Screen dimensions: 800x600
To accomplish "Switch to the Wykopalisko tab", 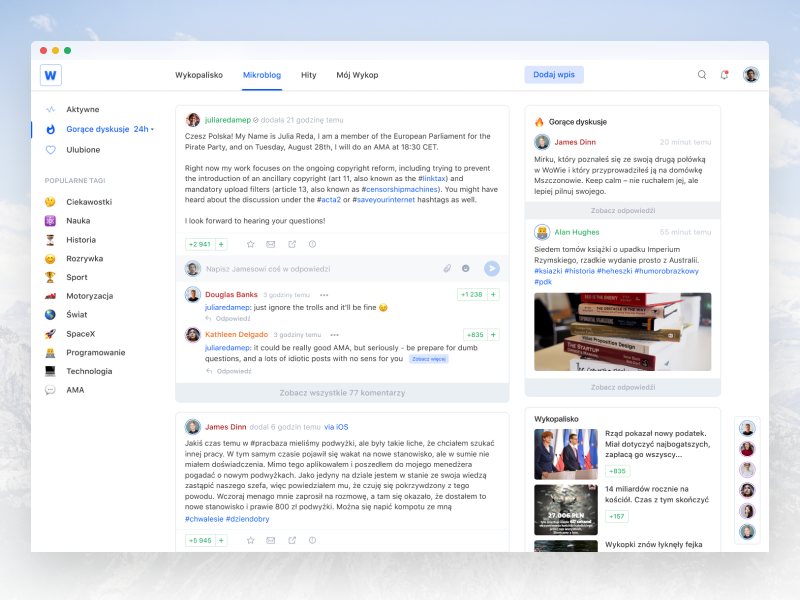I will pos(199,75).
